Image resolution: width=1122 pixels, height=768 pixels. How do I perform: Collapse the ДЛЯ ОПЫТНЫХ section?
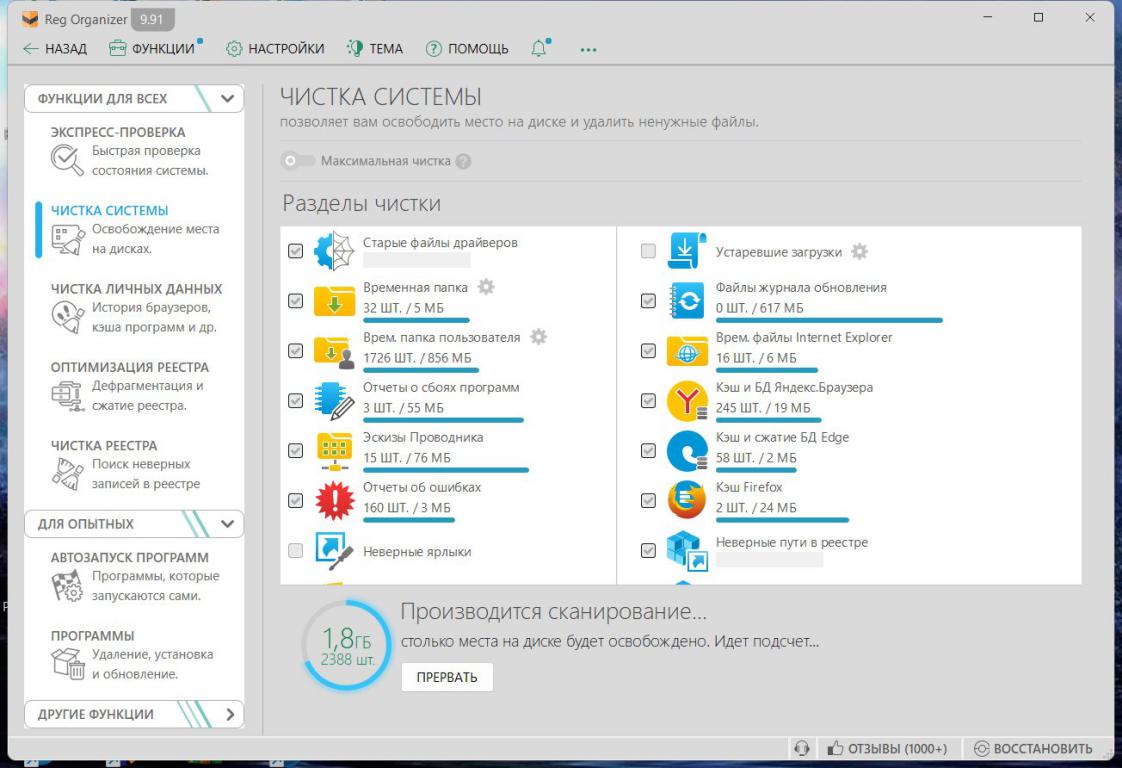point(227,524)
